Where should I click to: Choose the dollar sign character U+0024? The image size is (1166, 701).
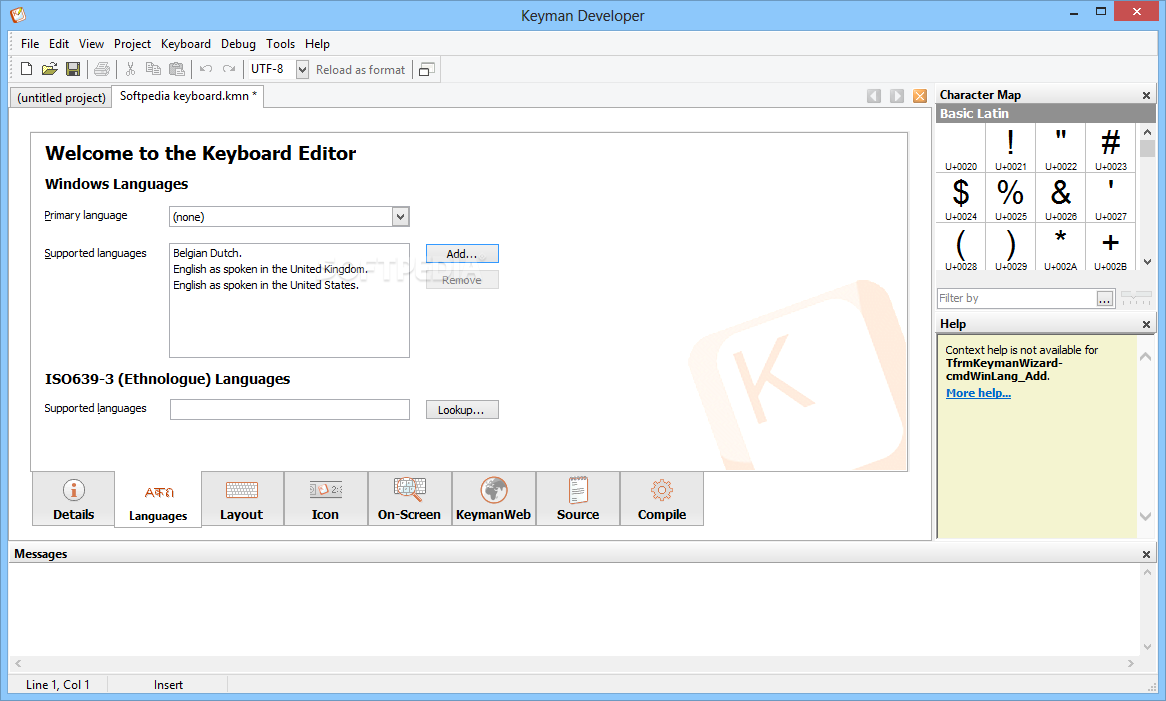tap(961, 198)
